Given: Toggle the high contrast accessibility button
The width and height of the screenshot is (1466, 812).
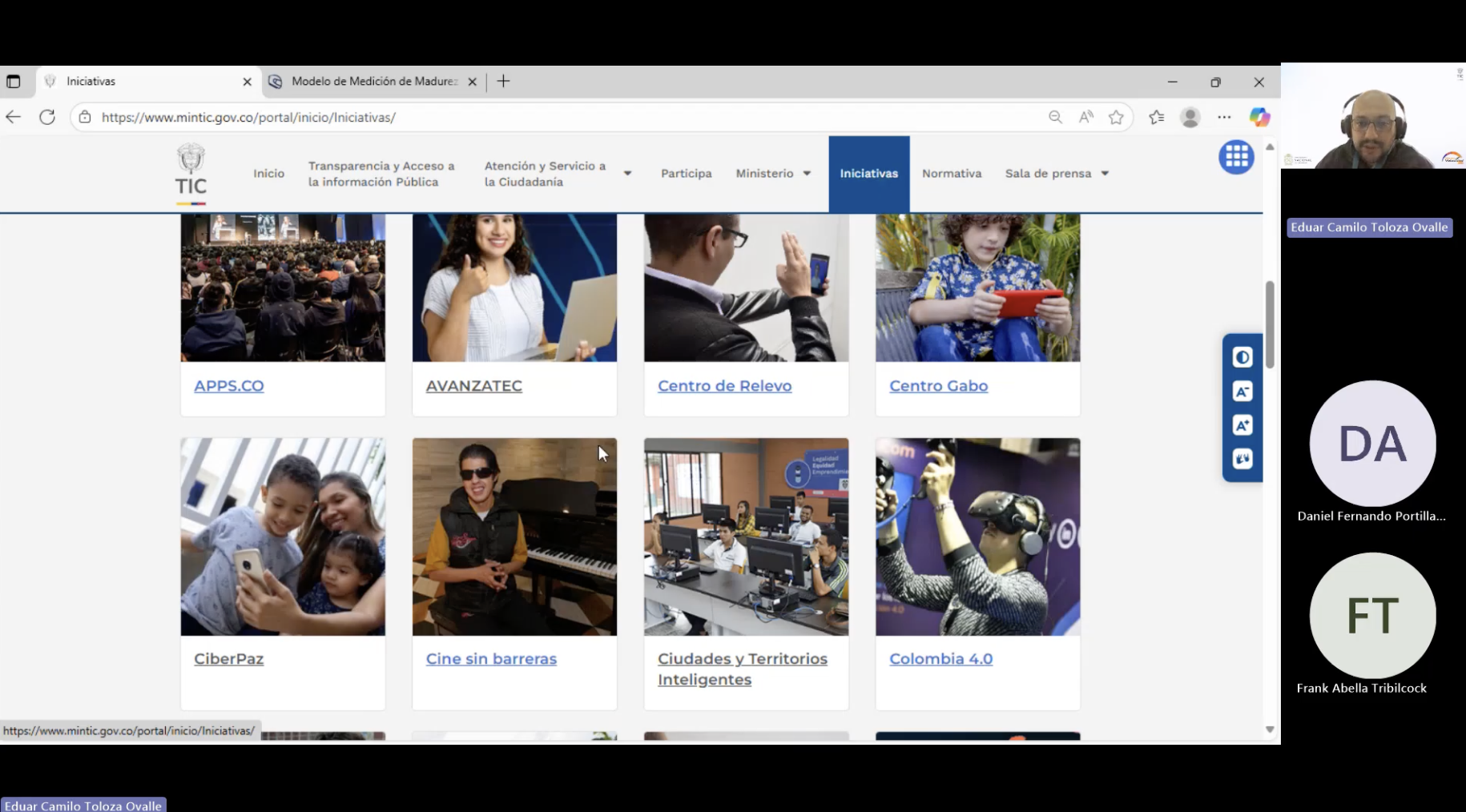Looking at the screenshot, I should [1242, 357].
